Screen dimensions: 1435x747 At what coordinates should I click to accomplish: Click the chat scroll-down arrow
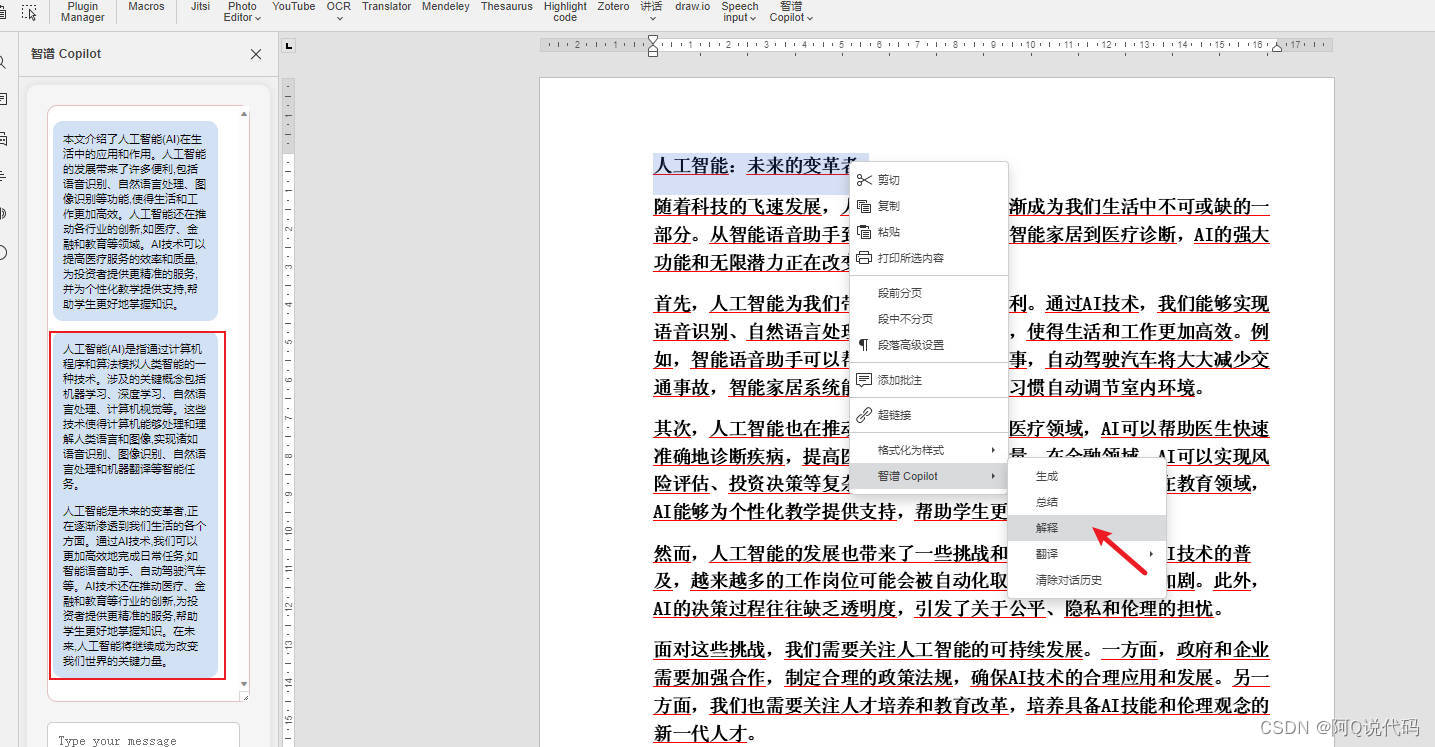tap(244, 684)
